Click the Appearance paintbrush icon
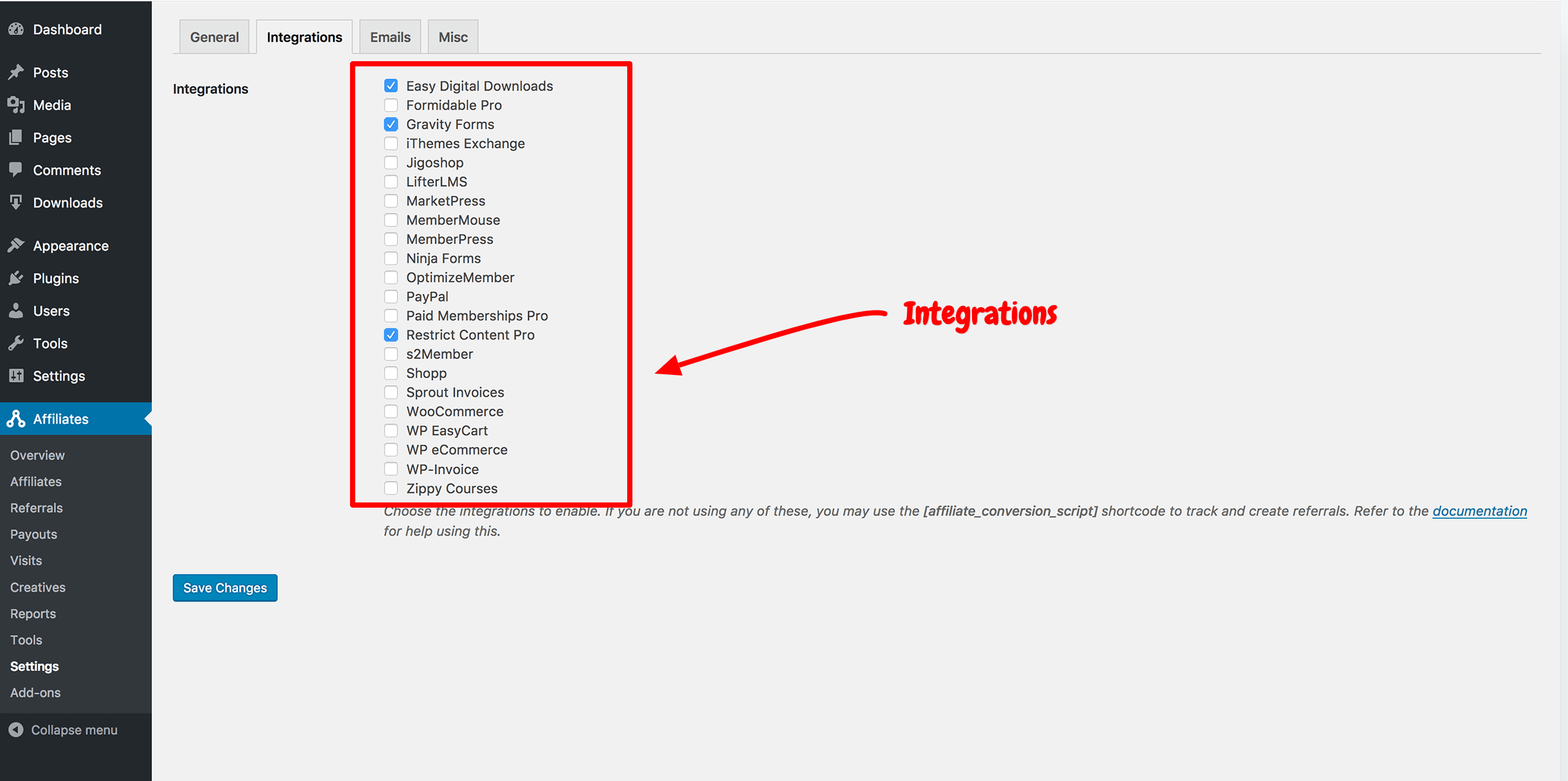This screenshot has height=781, width=1568. coord(16,246)
